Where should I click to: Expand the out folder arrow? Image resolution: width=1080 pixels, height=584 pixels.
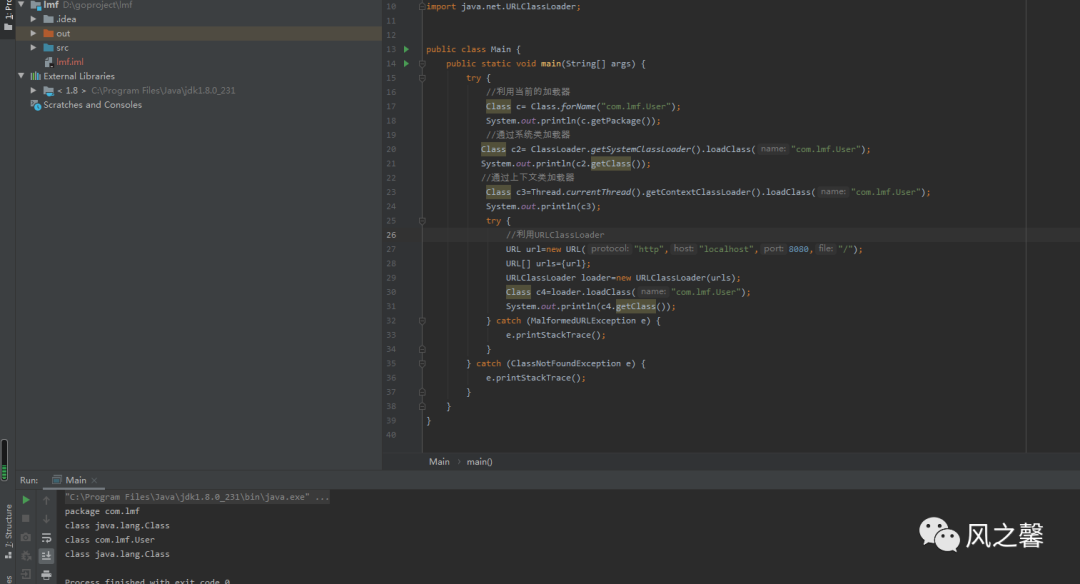(33, 33)
